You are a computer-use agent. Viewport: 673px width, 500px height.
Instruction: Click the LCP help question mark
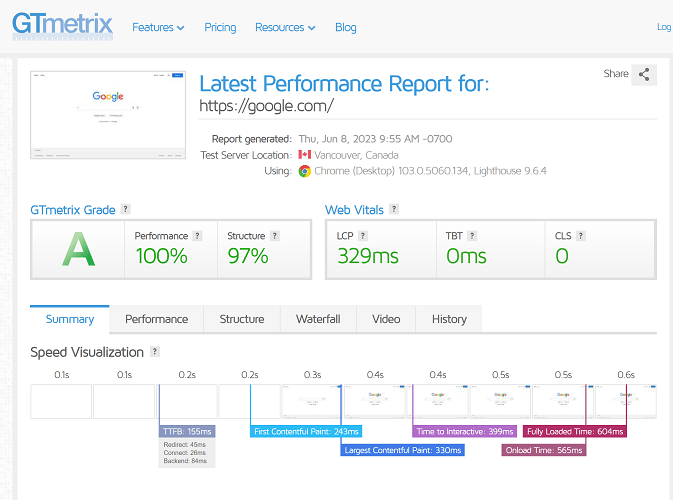[363, 236]
